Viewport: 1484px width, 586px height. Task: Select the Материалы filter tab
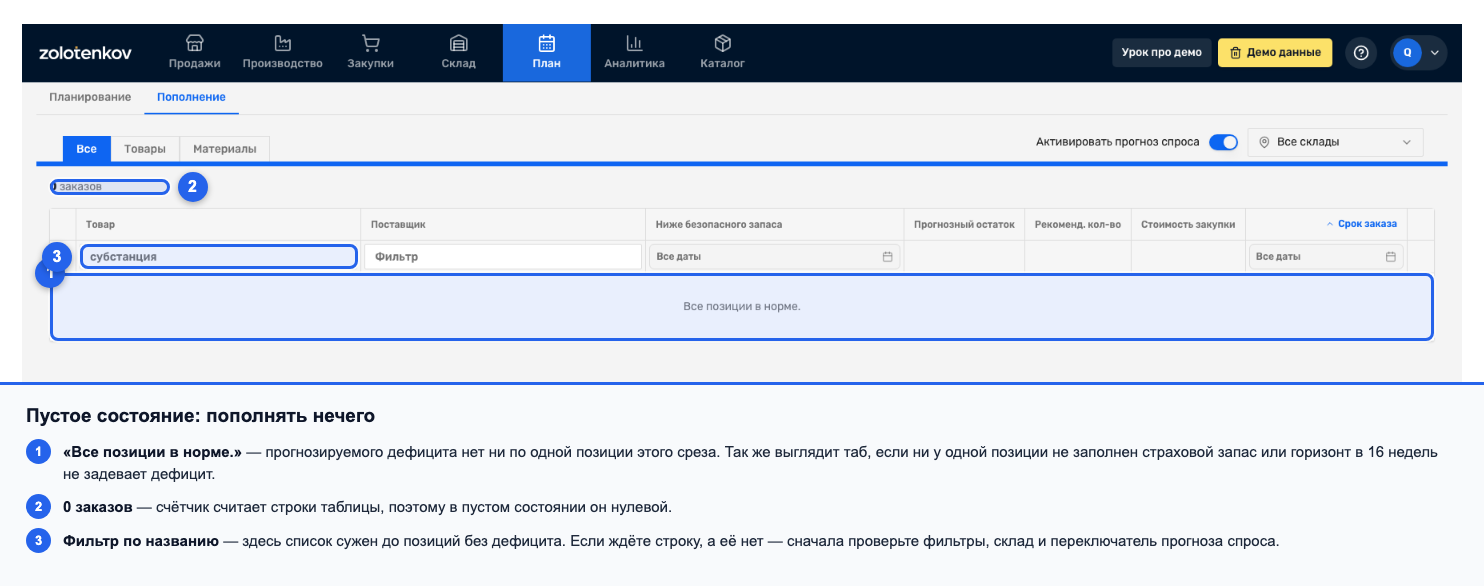225,149
